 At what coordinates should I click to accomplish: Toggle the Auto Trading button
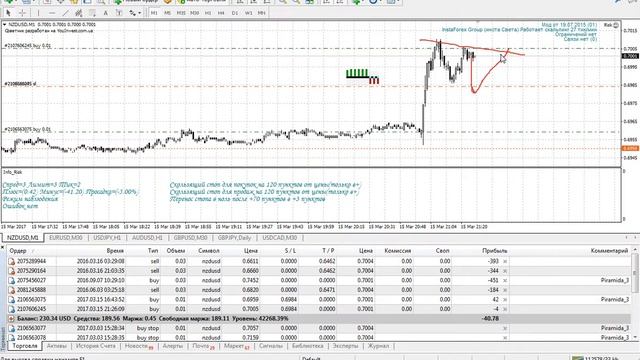tap(202, 2)
